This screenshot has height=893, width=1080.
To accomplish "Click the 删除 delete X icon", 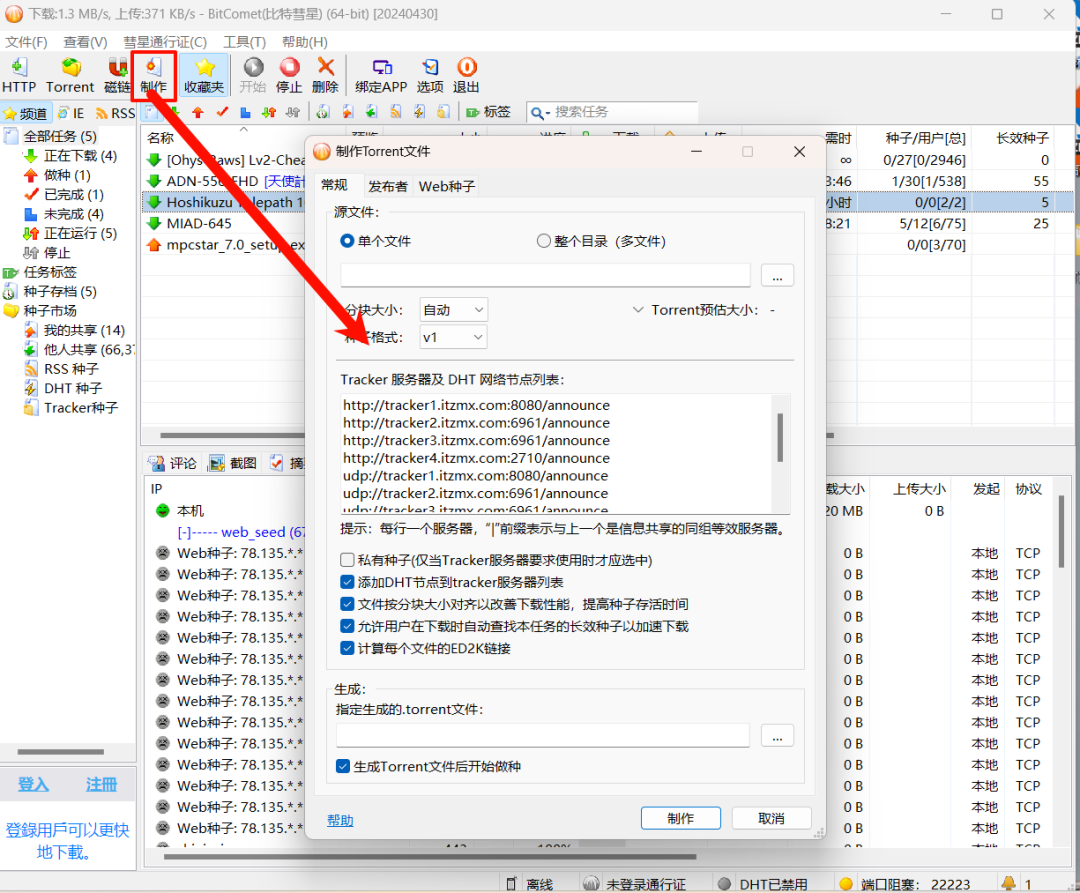I will pos(325,74).
